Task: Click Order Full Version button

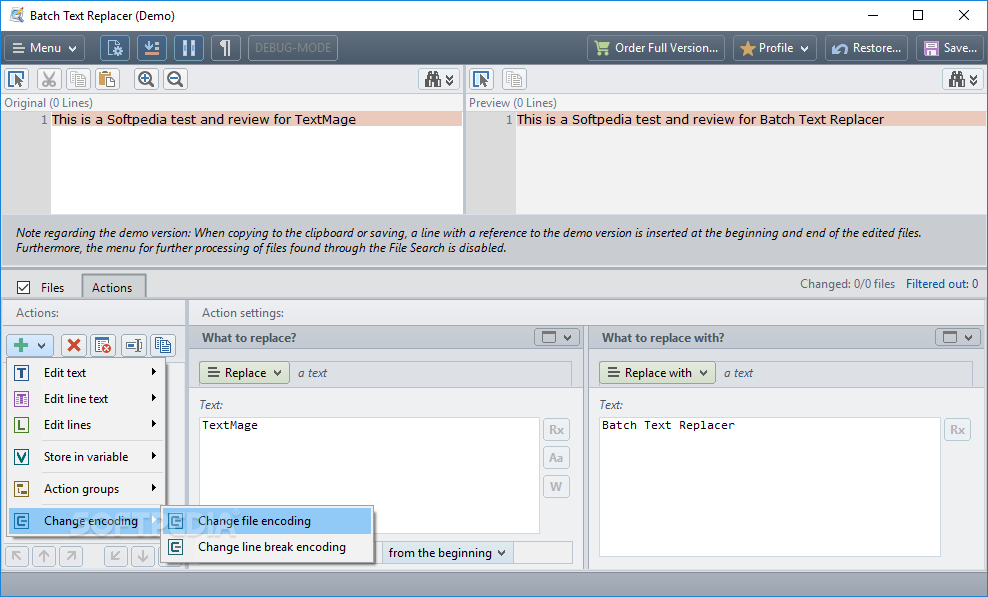Action: (656, 48)
